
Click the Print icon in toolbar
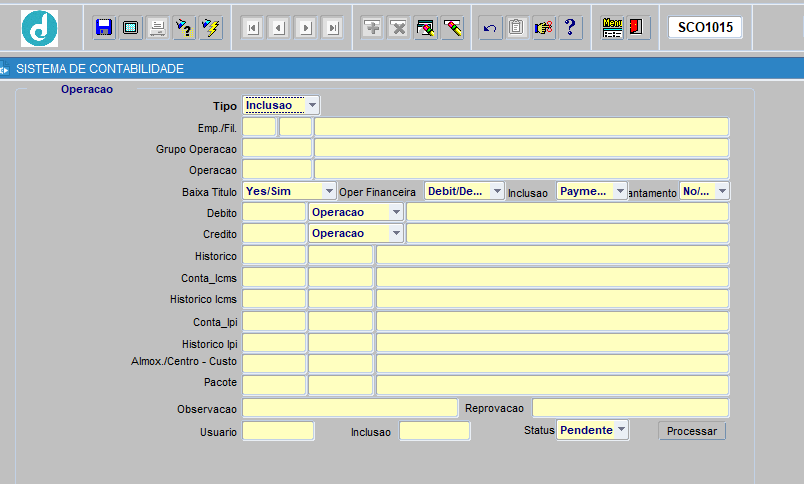157,28
